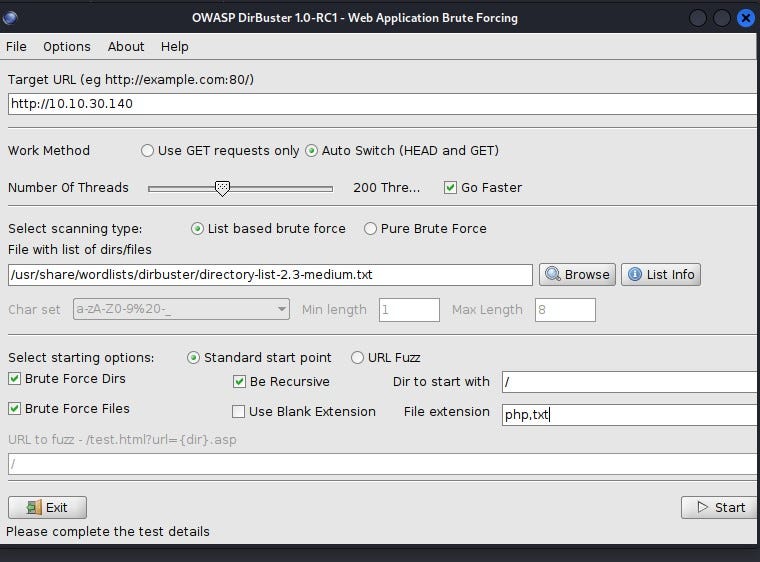Uncheck the Be Recursive checkbox
Viewport: 760px width, 562px height.
tap(240, 382)
